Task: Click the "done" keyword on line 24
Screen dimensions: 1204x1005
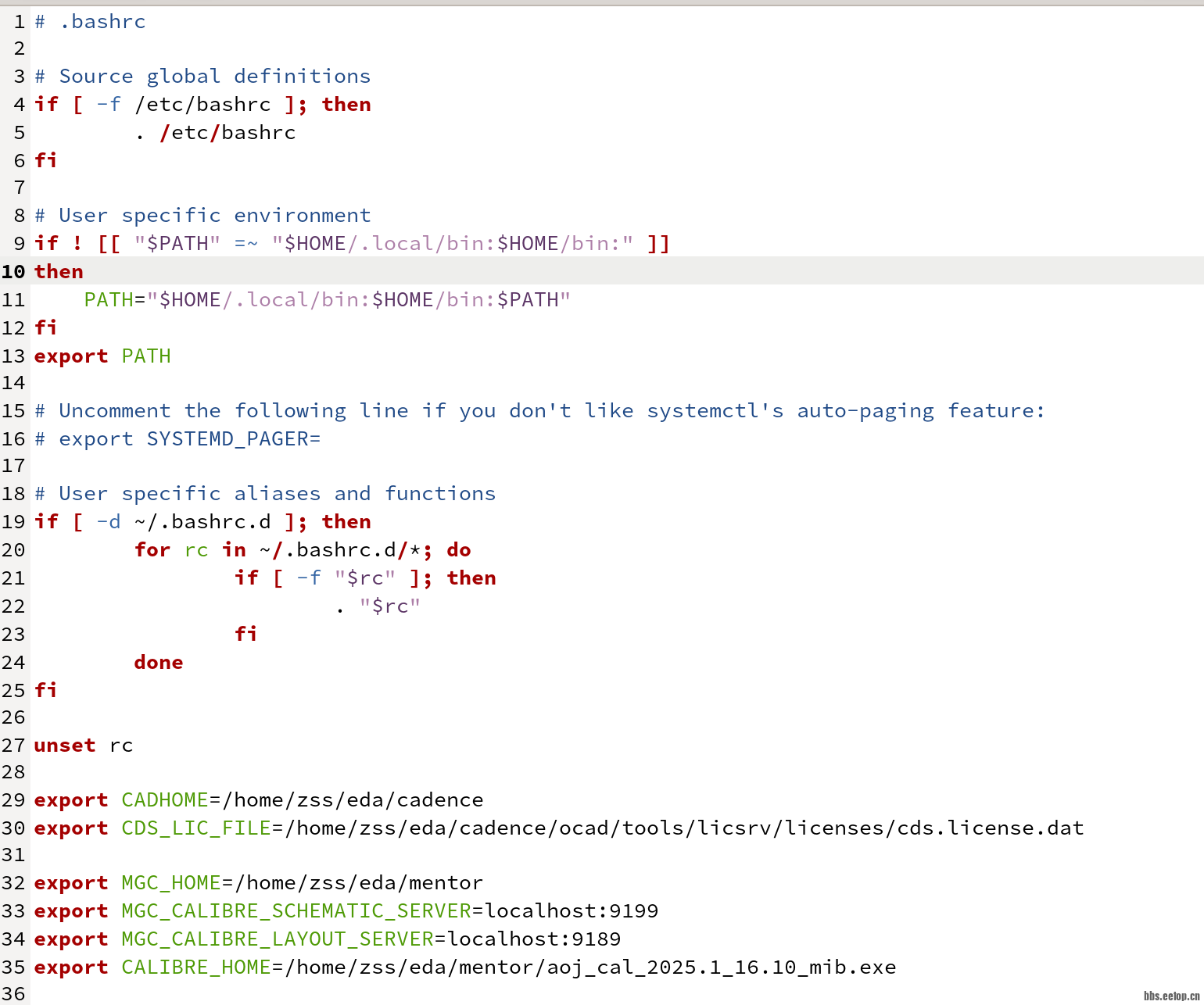Action: coord(158,662)
